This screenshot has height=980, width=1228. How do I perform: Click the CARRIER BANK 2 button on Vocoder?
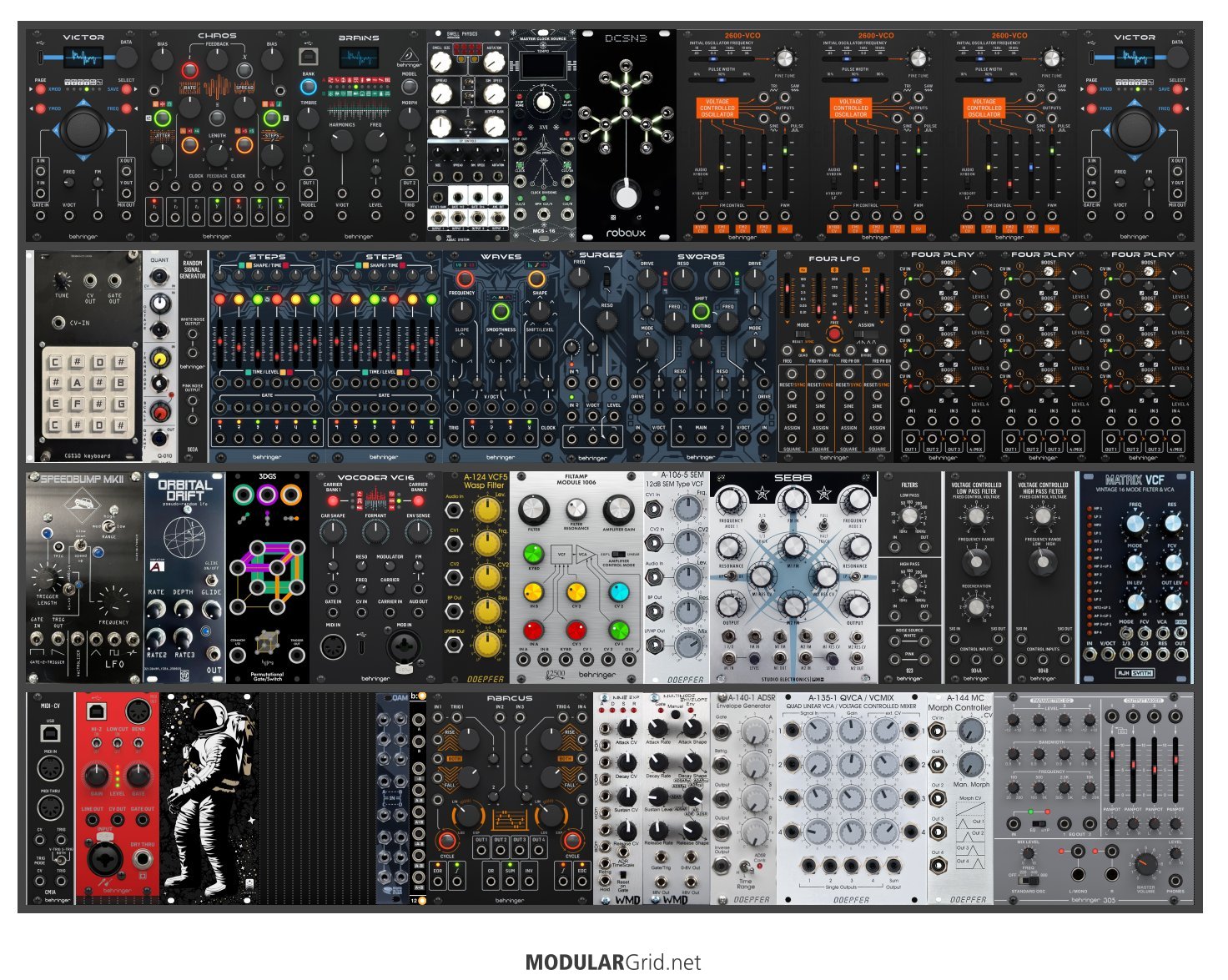[x=418, y=500]
